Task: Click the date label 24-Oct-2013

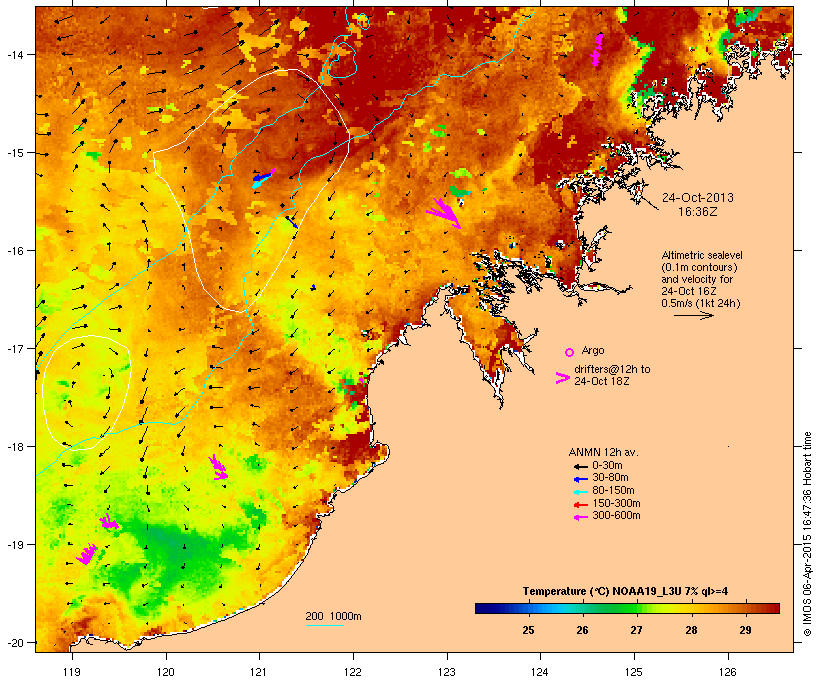Action: click(x=698, y=198)
